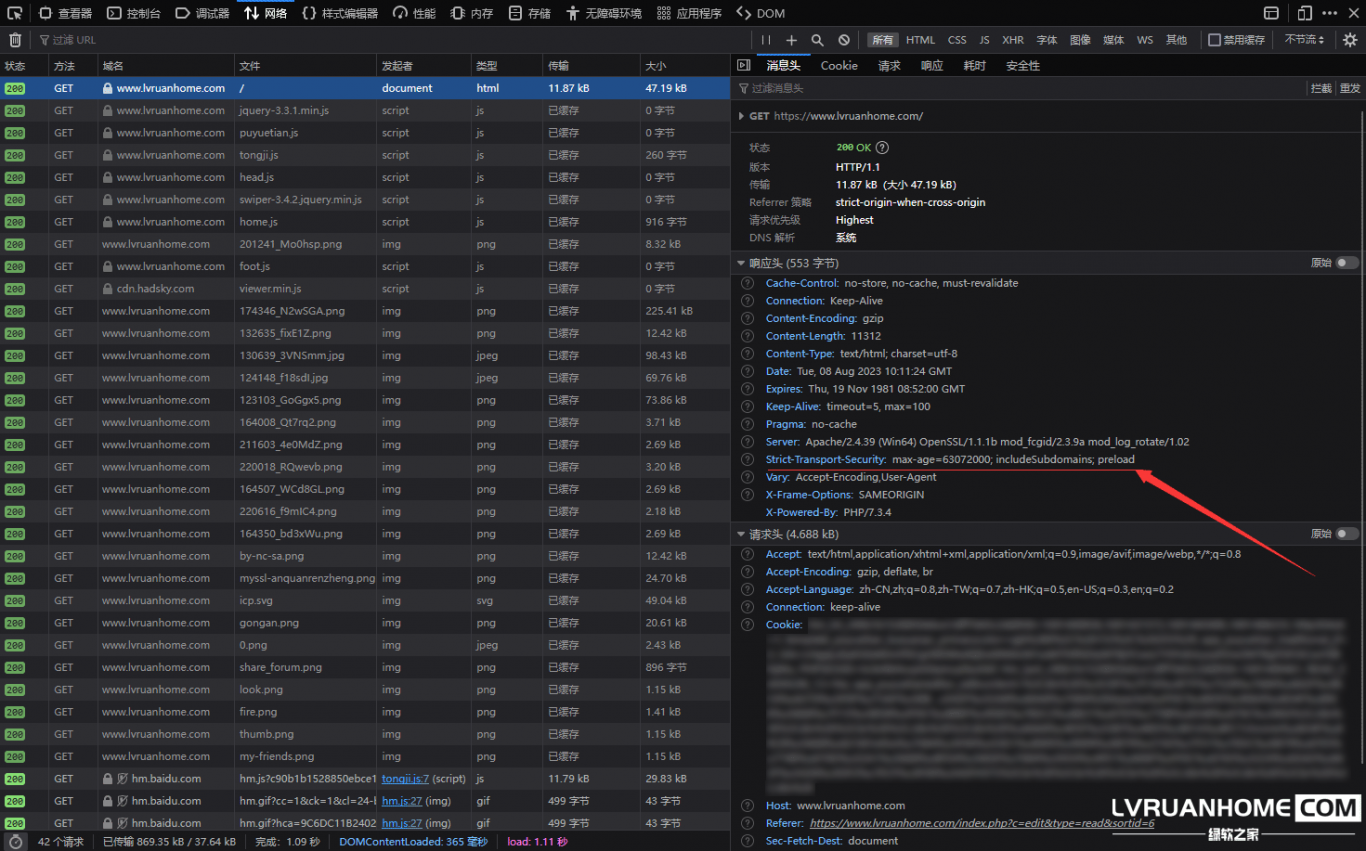
Task: Open the request blocking icon
Action: 844,40
